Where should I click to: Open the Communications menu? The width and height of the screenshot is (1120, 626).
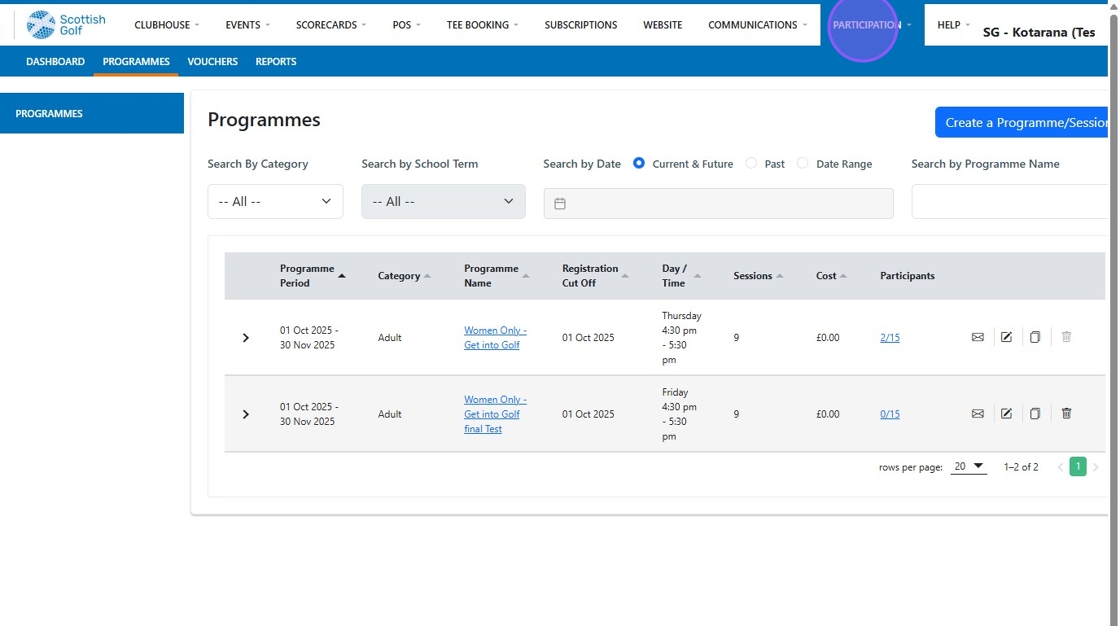[x=757, y=25]
